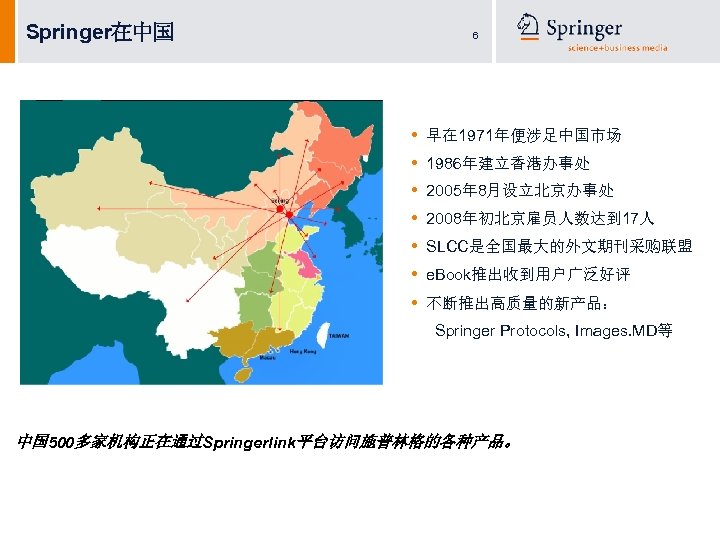
Task: Click the Springer horse logo icon
Action: (x=528, y=26)
